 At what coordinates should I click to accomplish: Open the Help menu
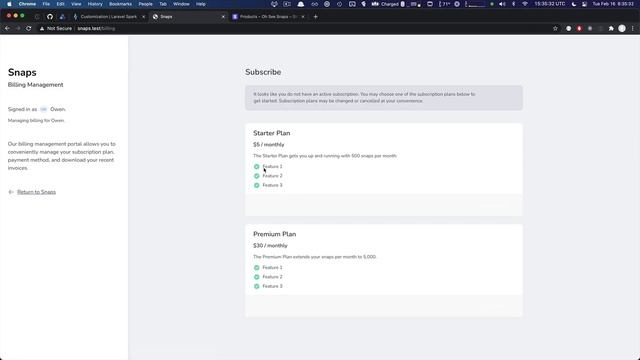(x=200, y=4)
